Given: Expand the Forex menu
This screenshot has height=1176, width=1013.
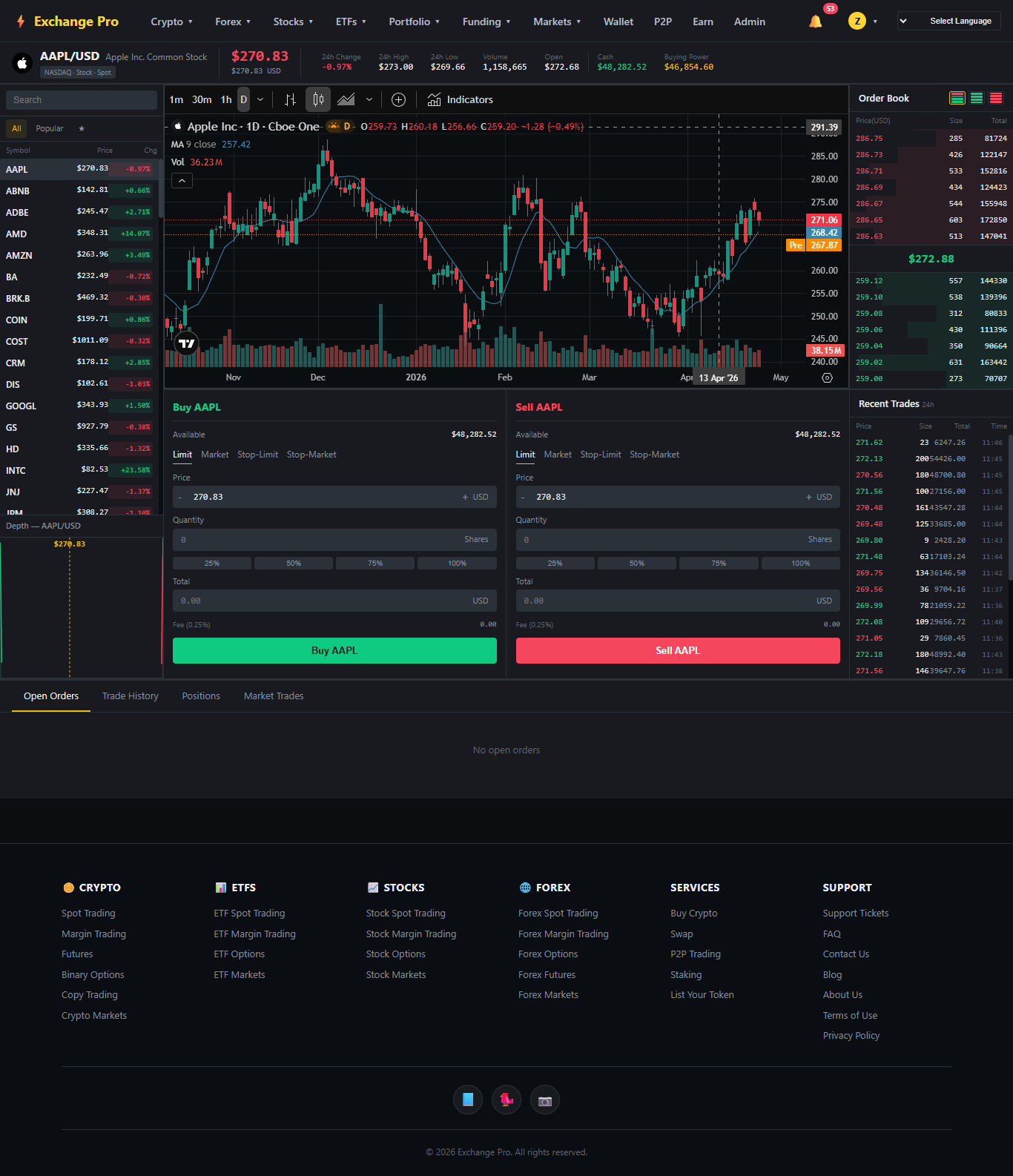Looking at the screenshot, I should 233,22.
